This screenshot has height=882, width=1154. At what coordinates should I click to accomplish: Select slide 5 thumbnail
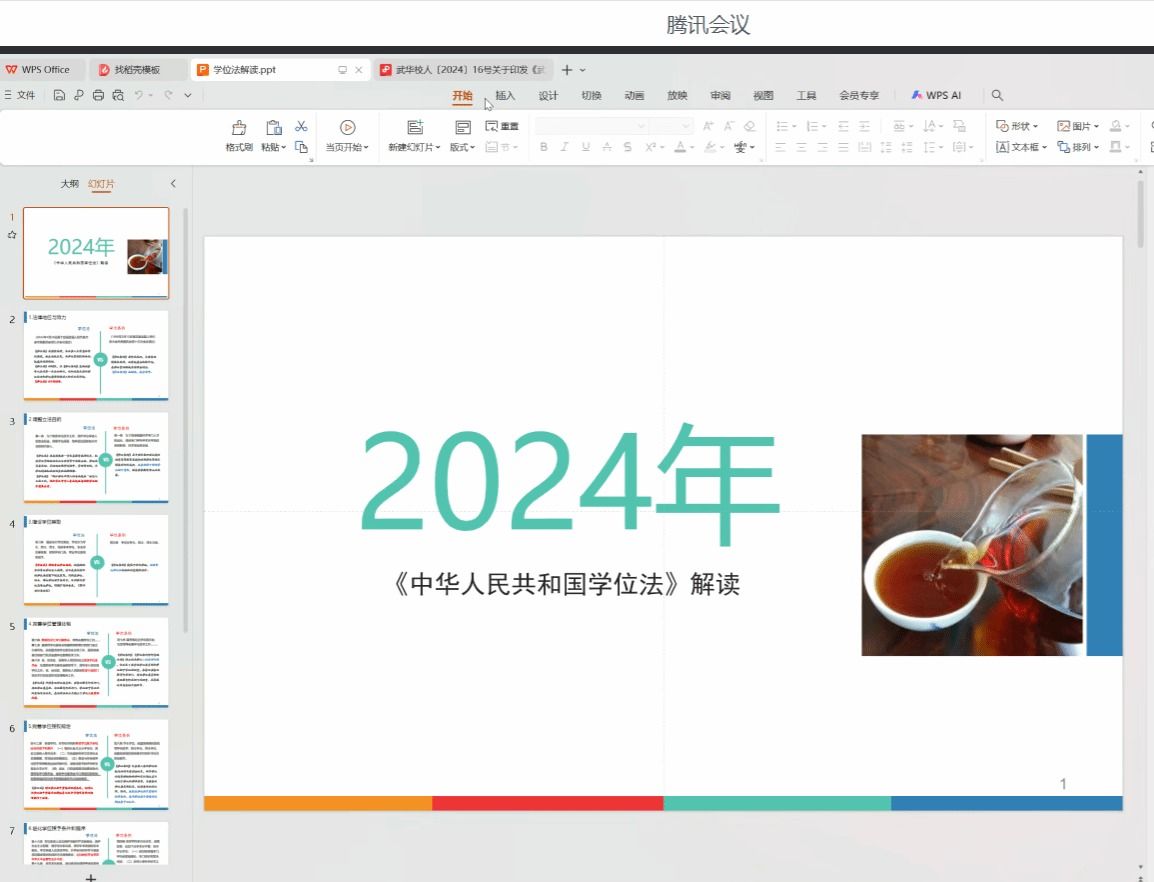click(x=96, y=662)
